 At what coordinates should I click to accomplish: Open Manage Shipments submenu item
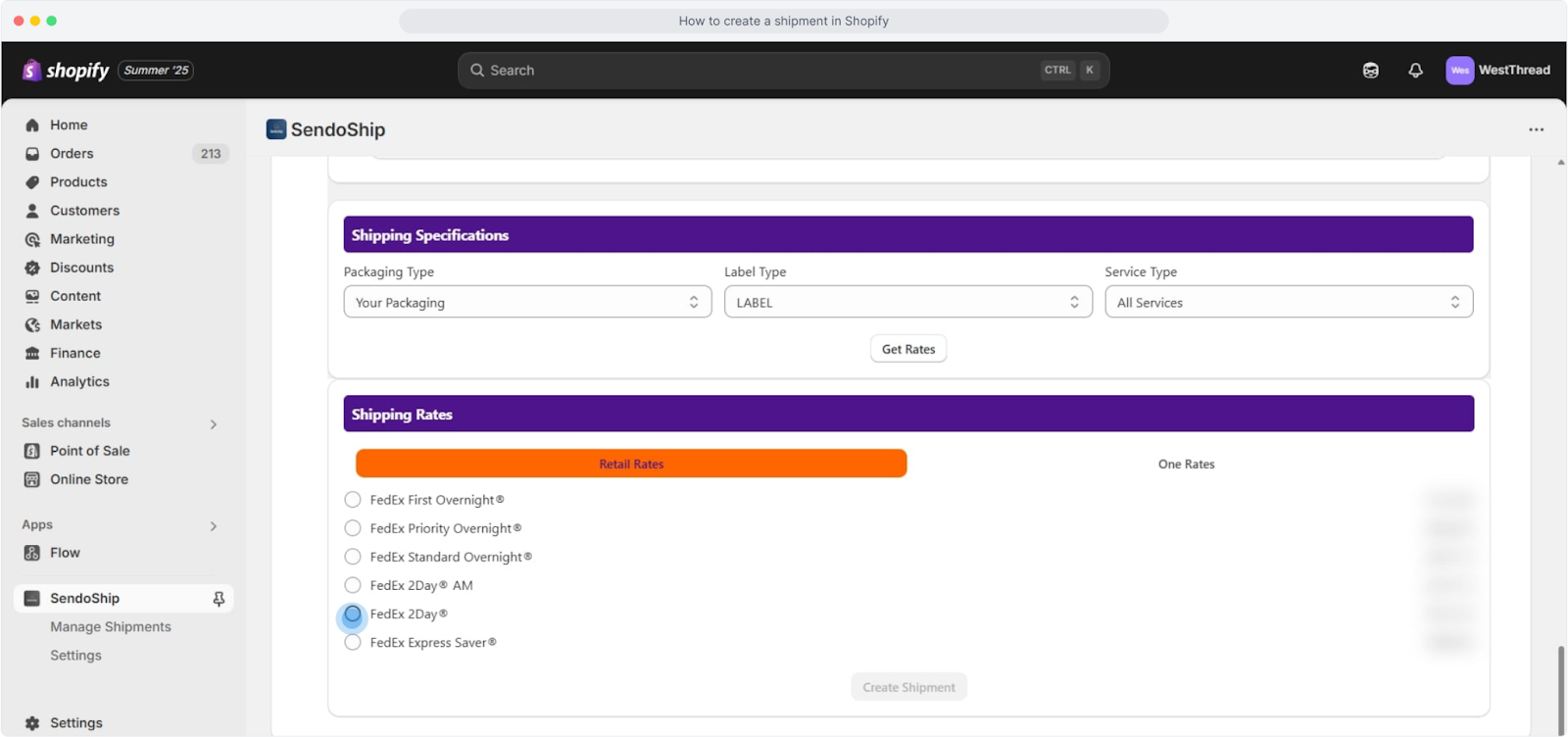click(111, 627)
